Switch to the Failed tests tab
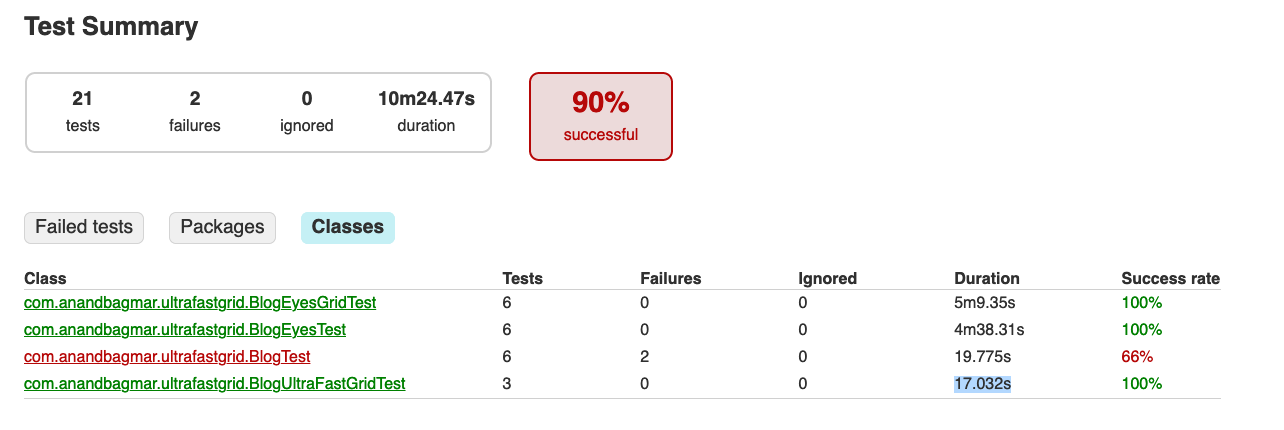 click(x=84, y=227)
